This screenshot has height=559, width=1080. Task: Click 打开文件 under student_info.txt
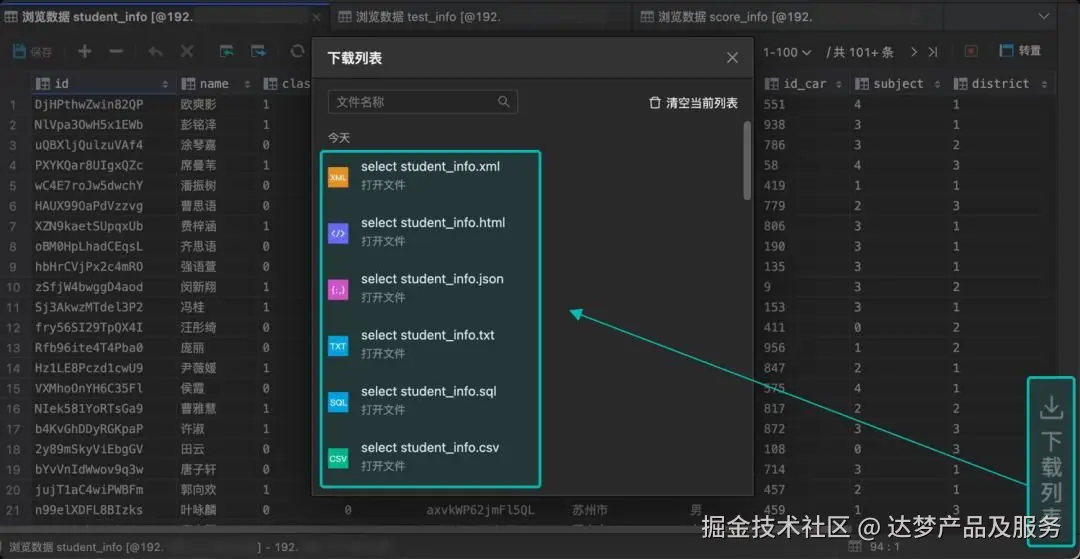[x=383, y=353]
